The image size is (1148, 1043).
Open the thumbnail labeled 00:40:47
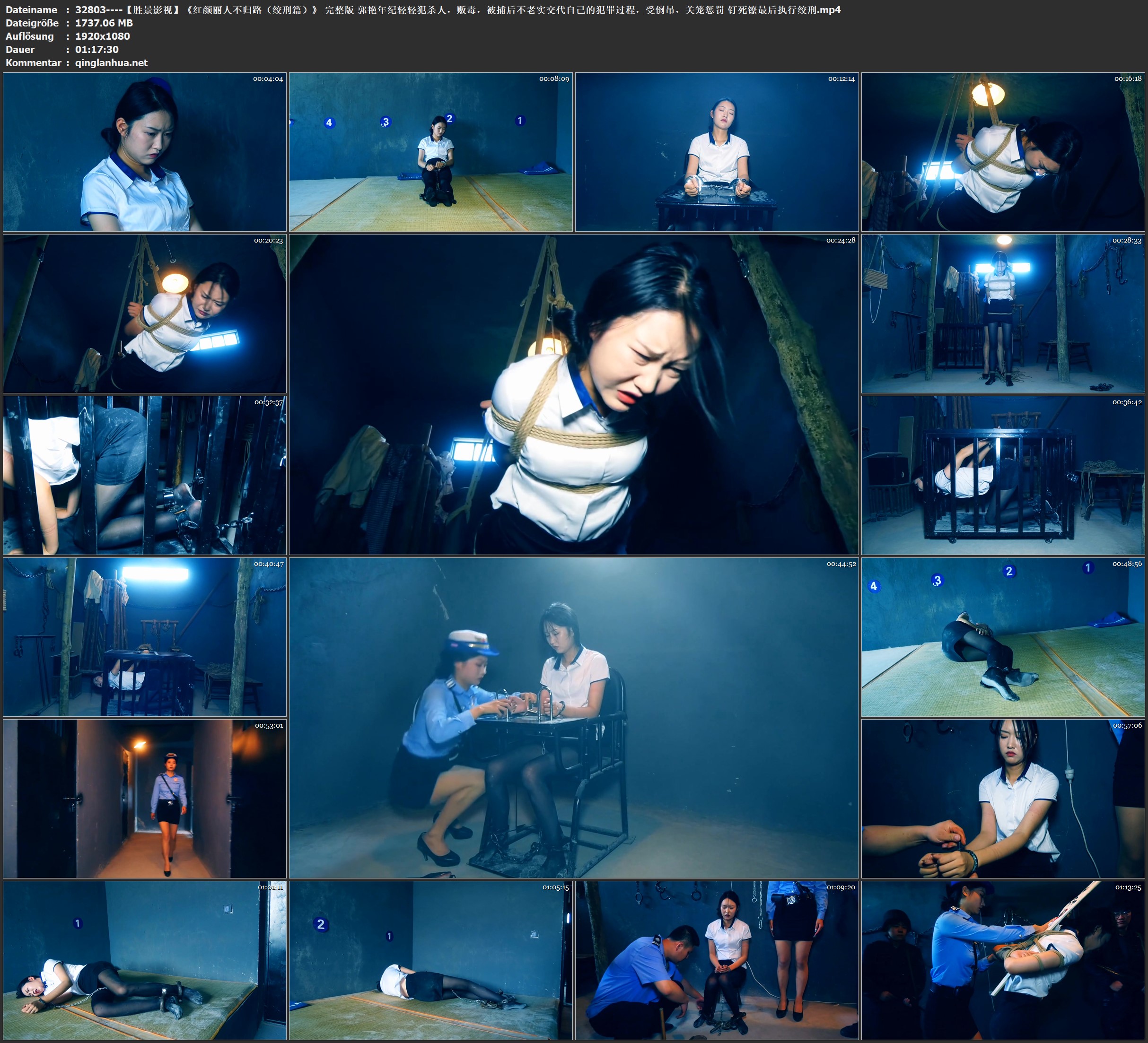tap(145, 636)
